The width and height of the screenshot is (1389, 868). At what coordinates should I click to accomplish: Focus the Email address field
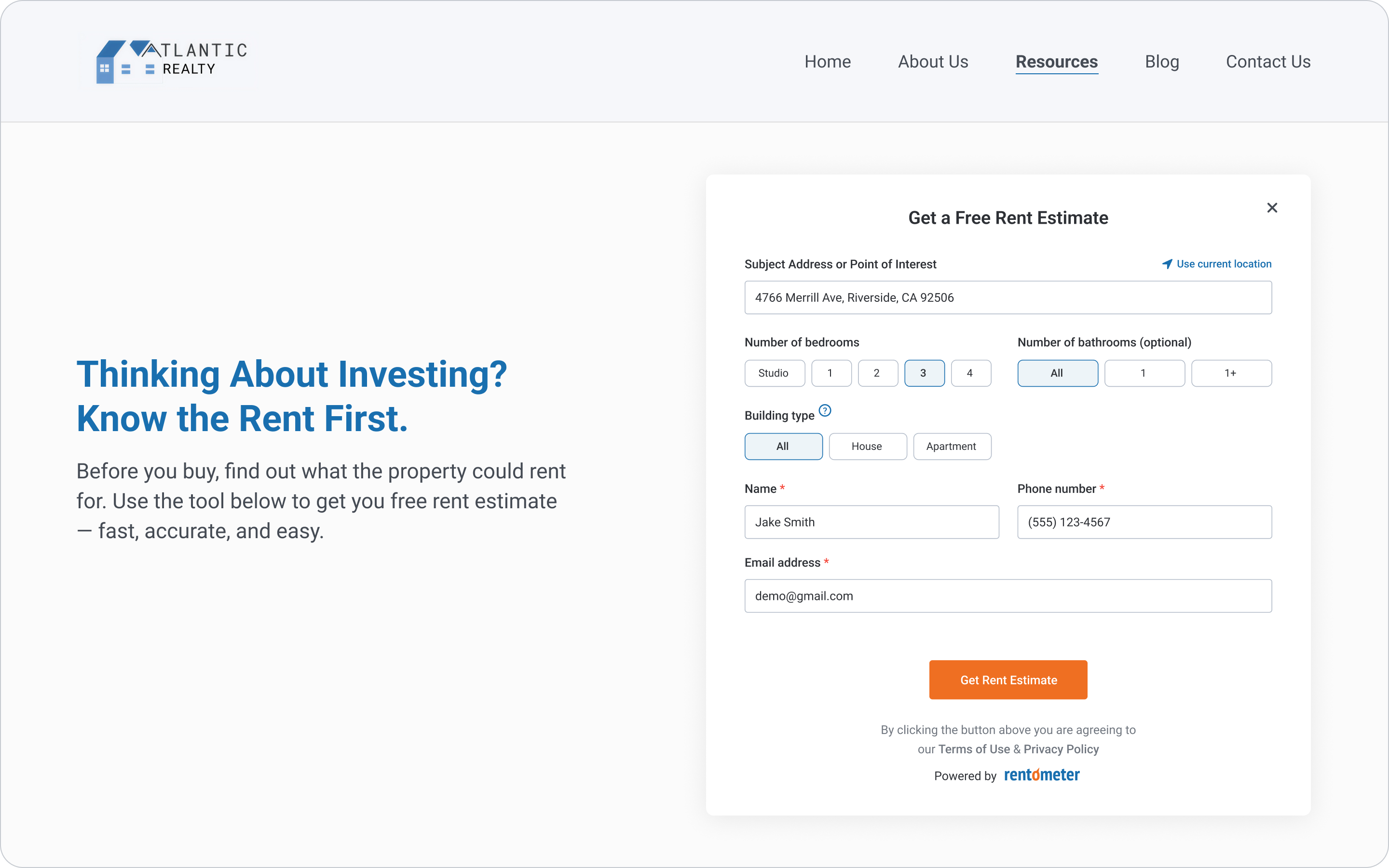pyautogui.click(x=1008, y=596)
